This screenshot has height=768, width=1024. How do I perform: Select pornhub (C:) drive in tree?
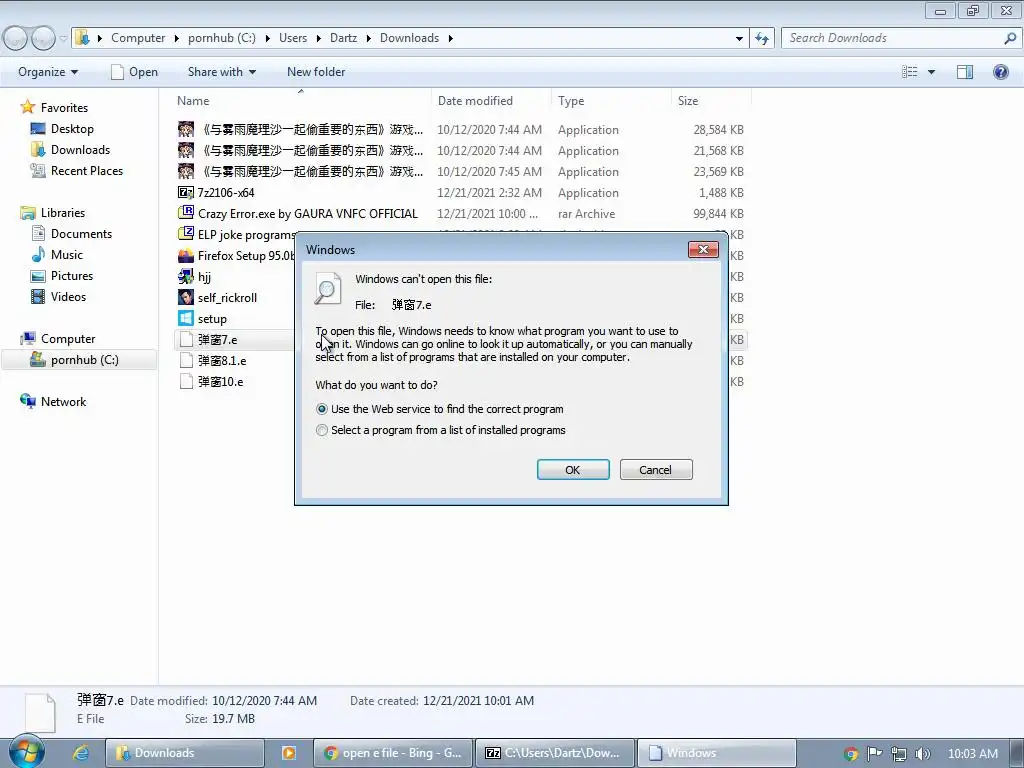tap(84, 360)
